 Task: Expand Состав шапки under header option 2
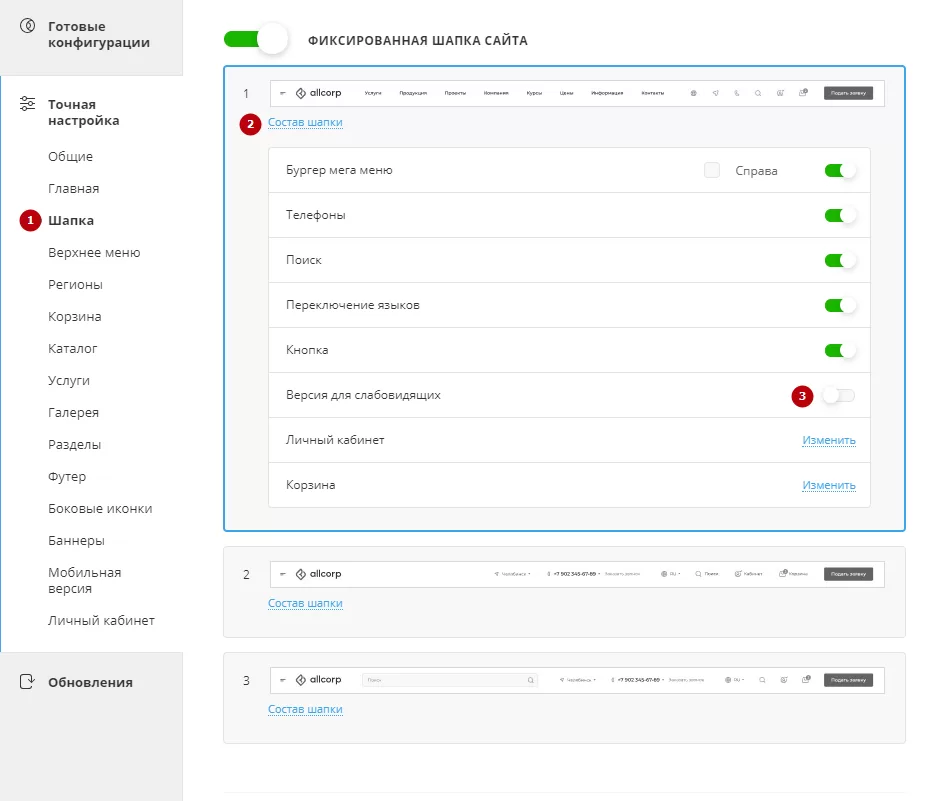[x=305, y=603]
